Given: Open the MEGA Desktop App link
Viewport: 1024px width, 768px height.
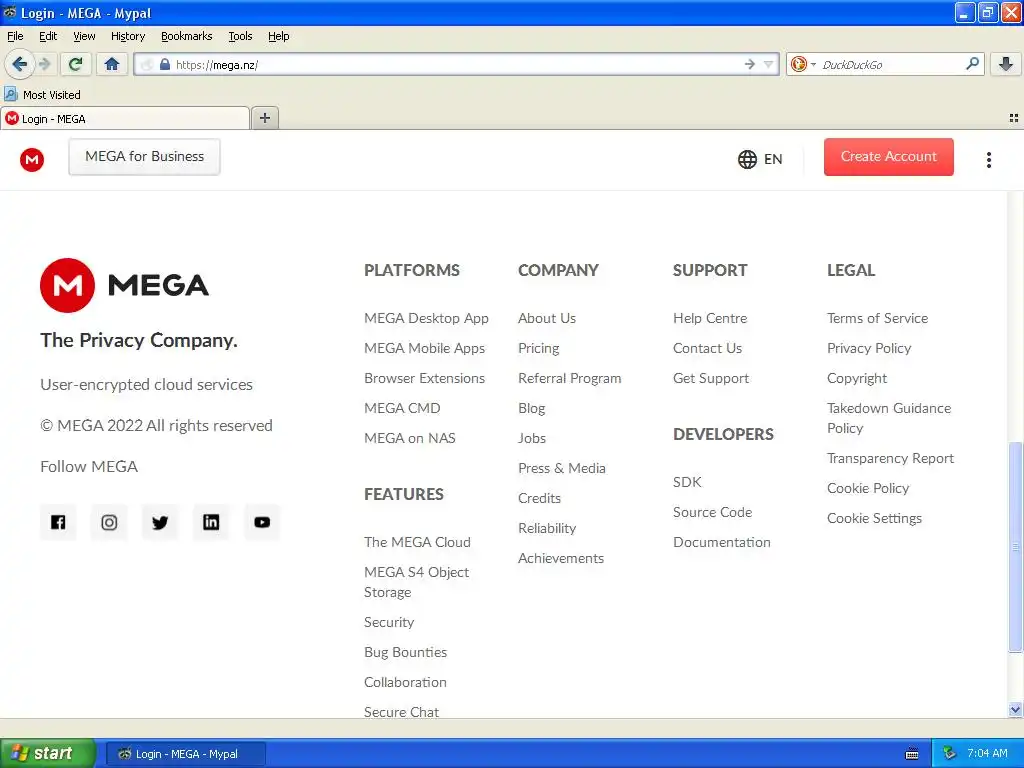Looking at the screenshot, I should (x=426, y=318).
